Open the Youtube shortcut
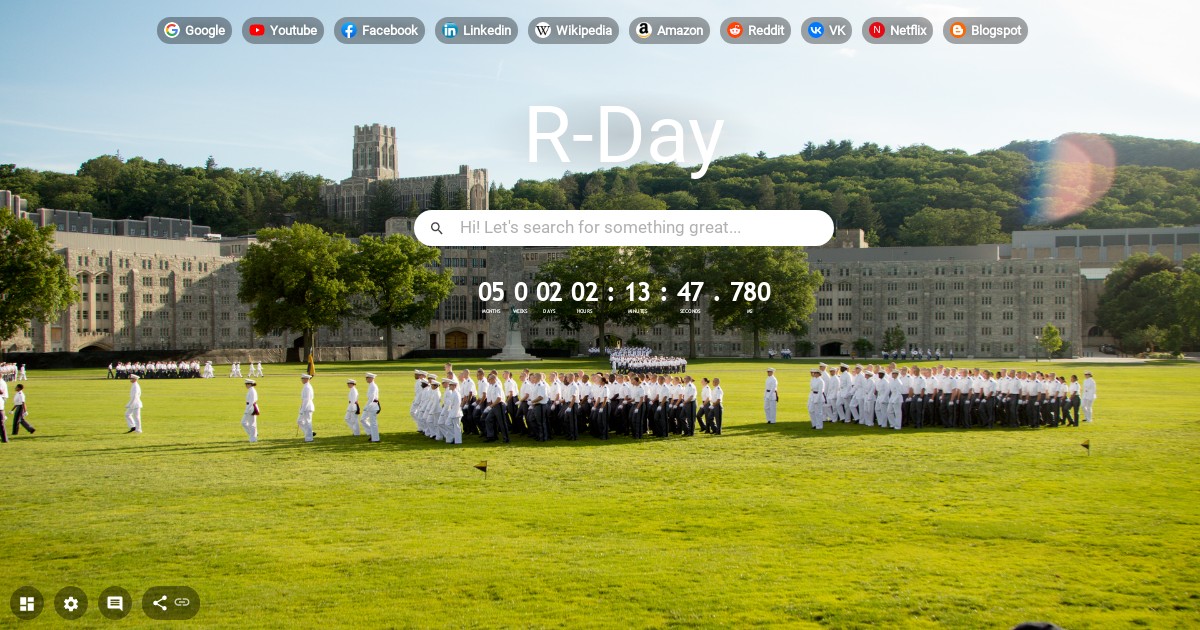The image size is (1200, 630). pos(259,30)
